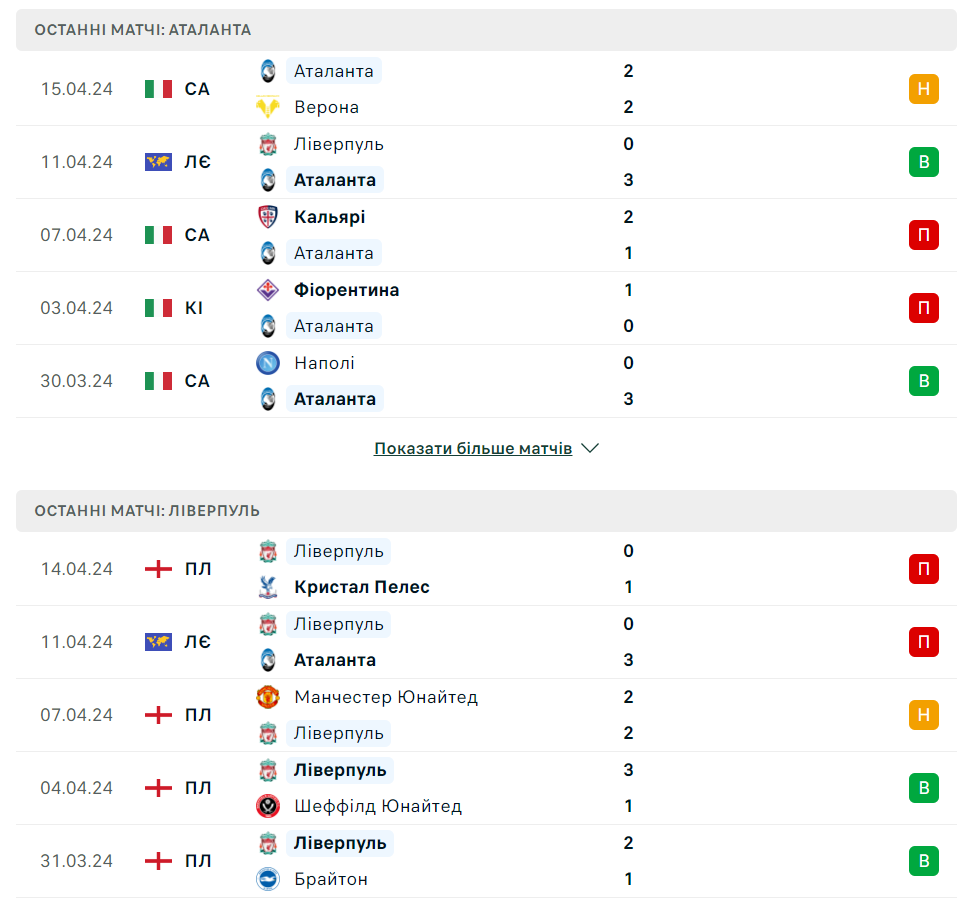Click the Verona club crest icon
Viewport: 967px width, 910px height.
tap(267, 107)
